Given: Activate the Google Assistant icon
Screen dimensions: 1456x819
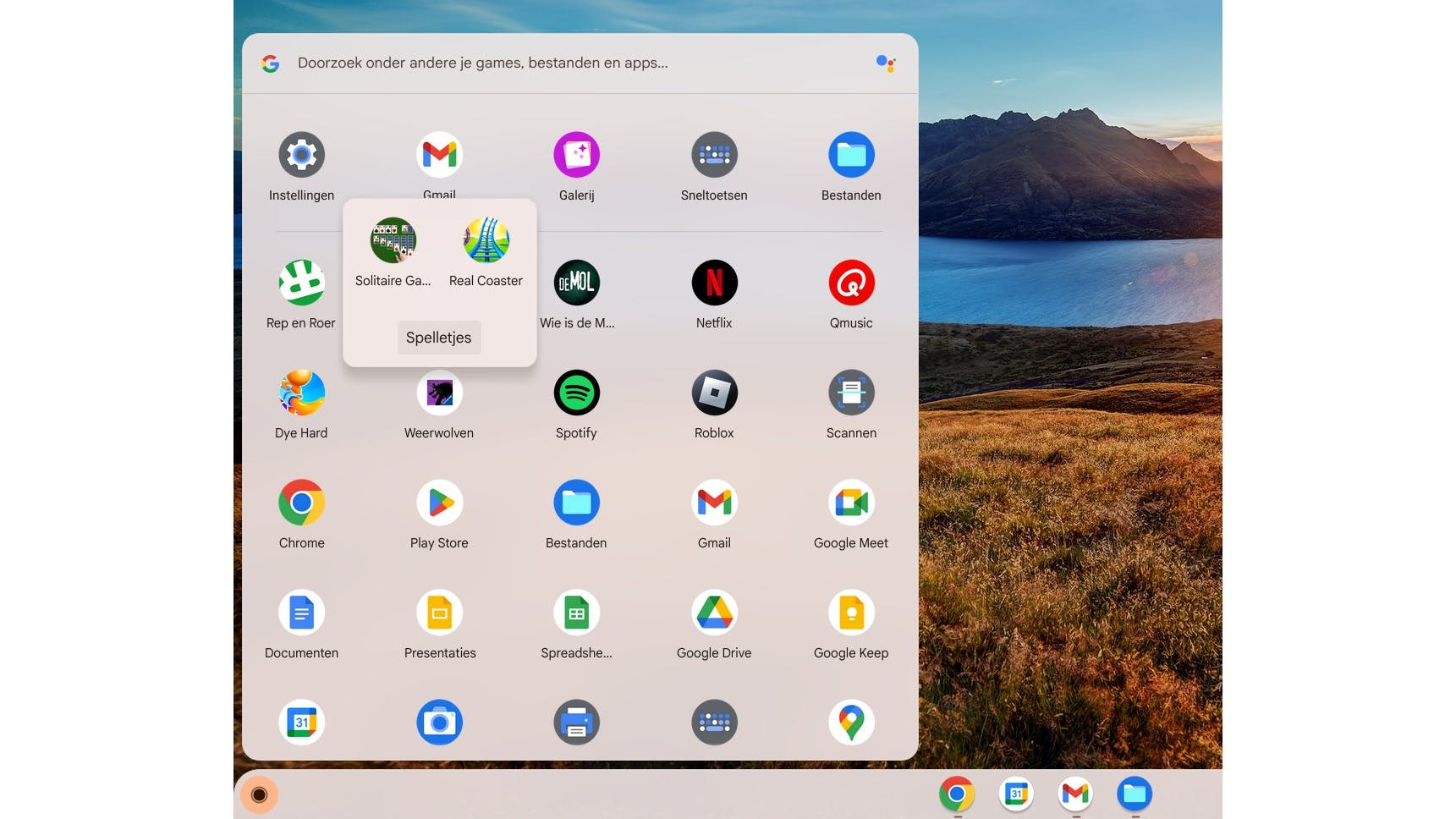Looking at the screenshot, I should [x=886, y=63].
